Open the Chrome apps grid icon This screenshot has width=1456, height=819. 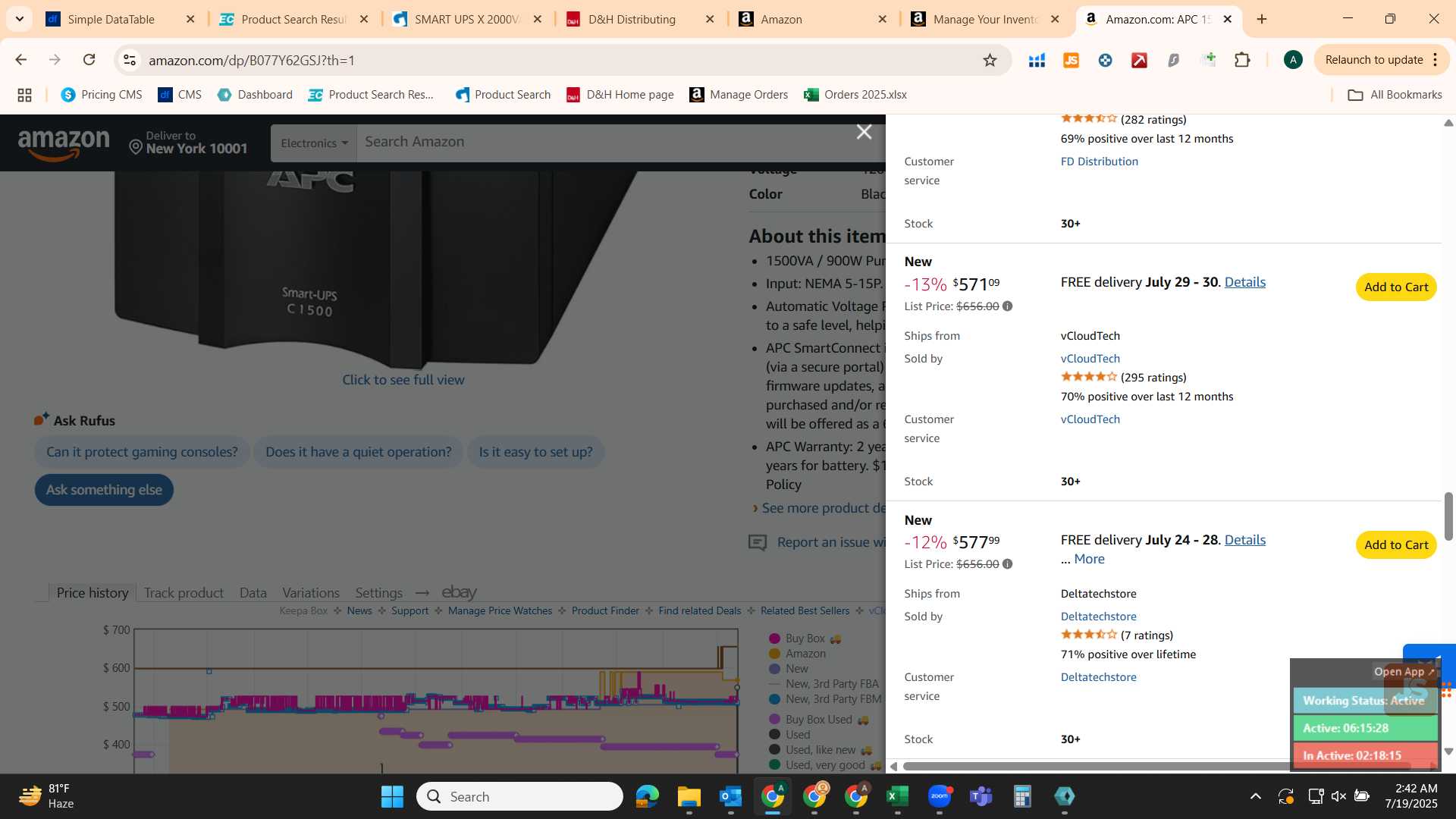coord(24,95)
